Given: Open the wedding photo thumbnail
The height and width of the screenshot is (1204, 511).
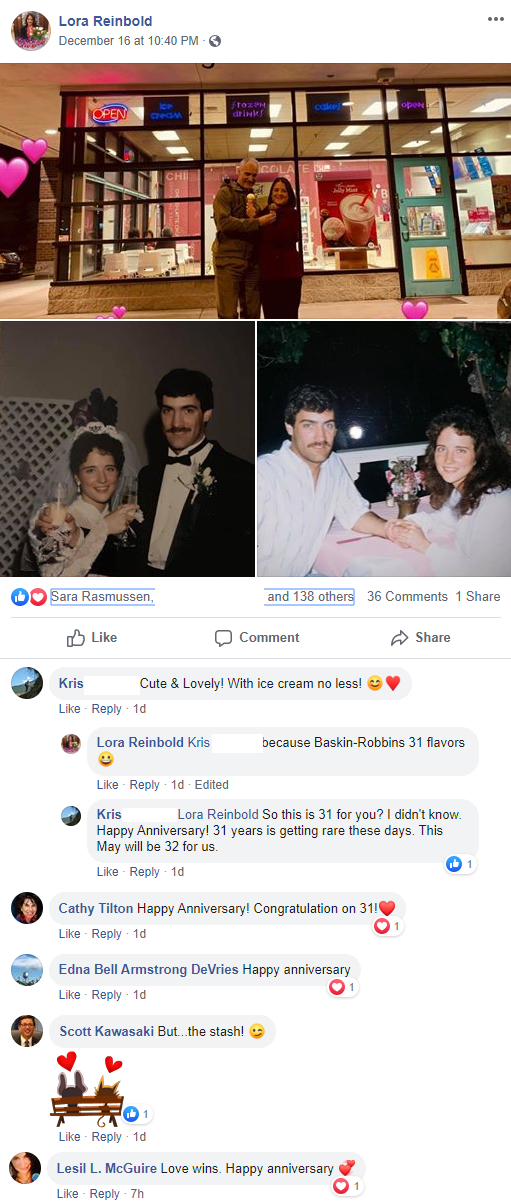Looking at the screenshot, I should [127, 449].
